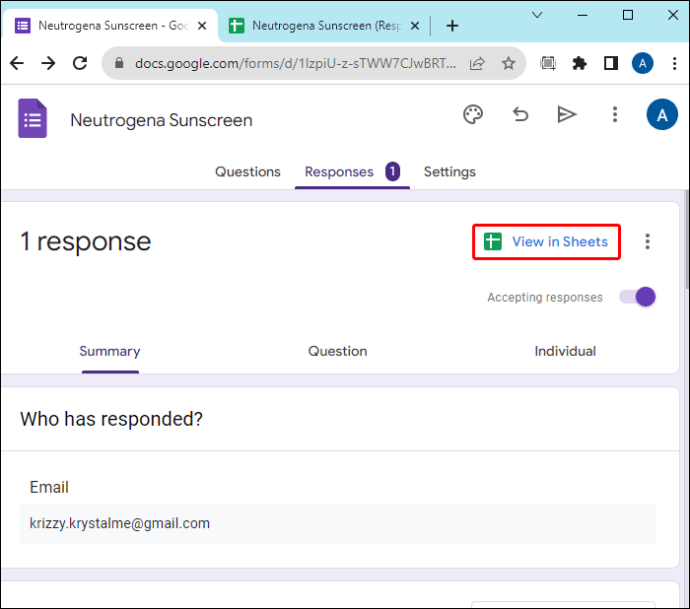Open the Settings tab
The width and height of the screenshot is (690, 609).
pos(449,172)
